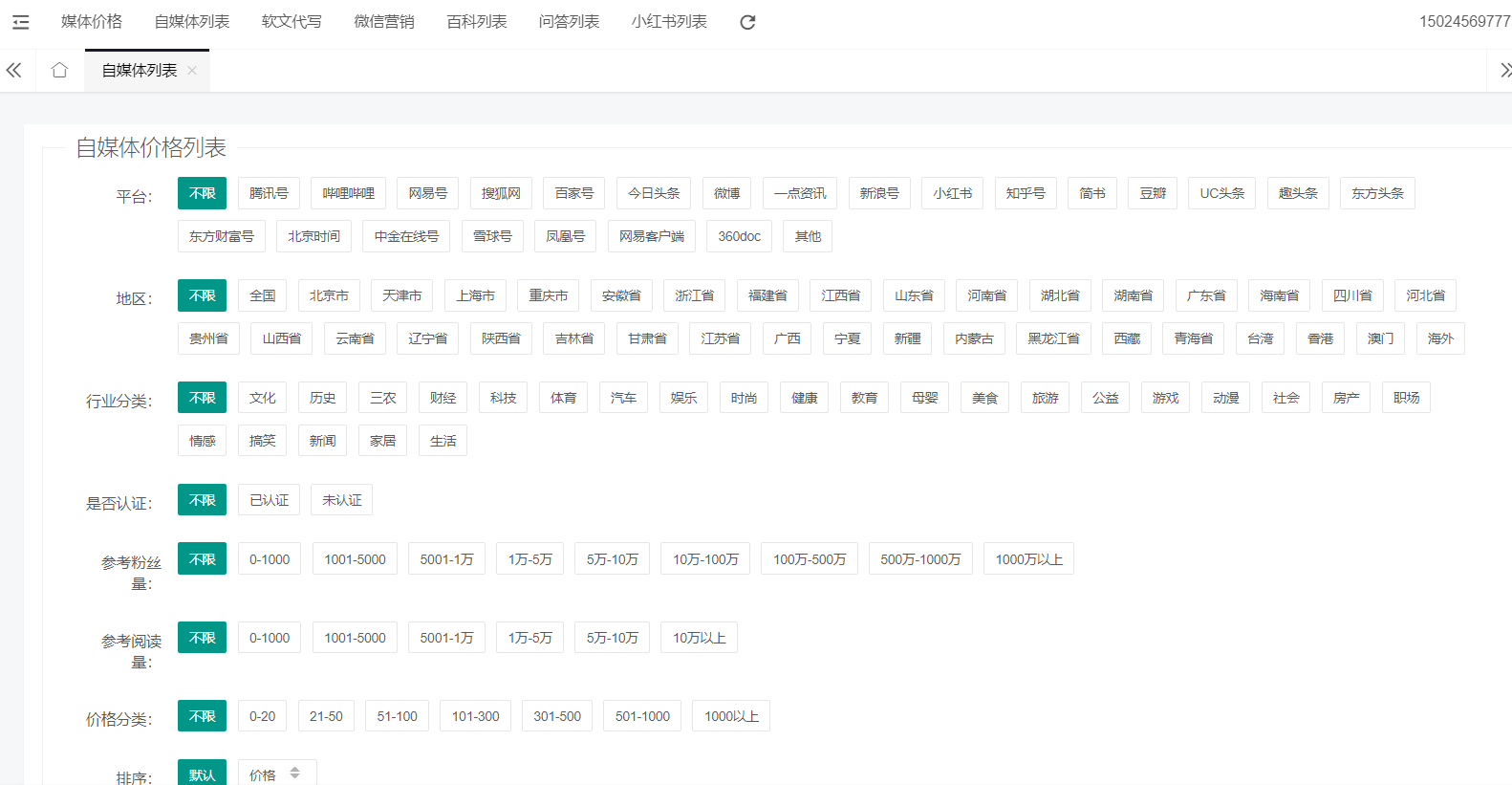Toggle the 价格 sort arrows
Image resolution: width=1512 pixels, height=785 pixels.
[x=295, y=773]
